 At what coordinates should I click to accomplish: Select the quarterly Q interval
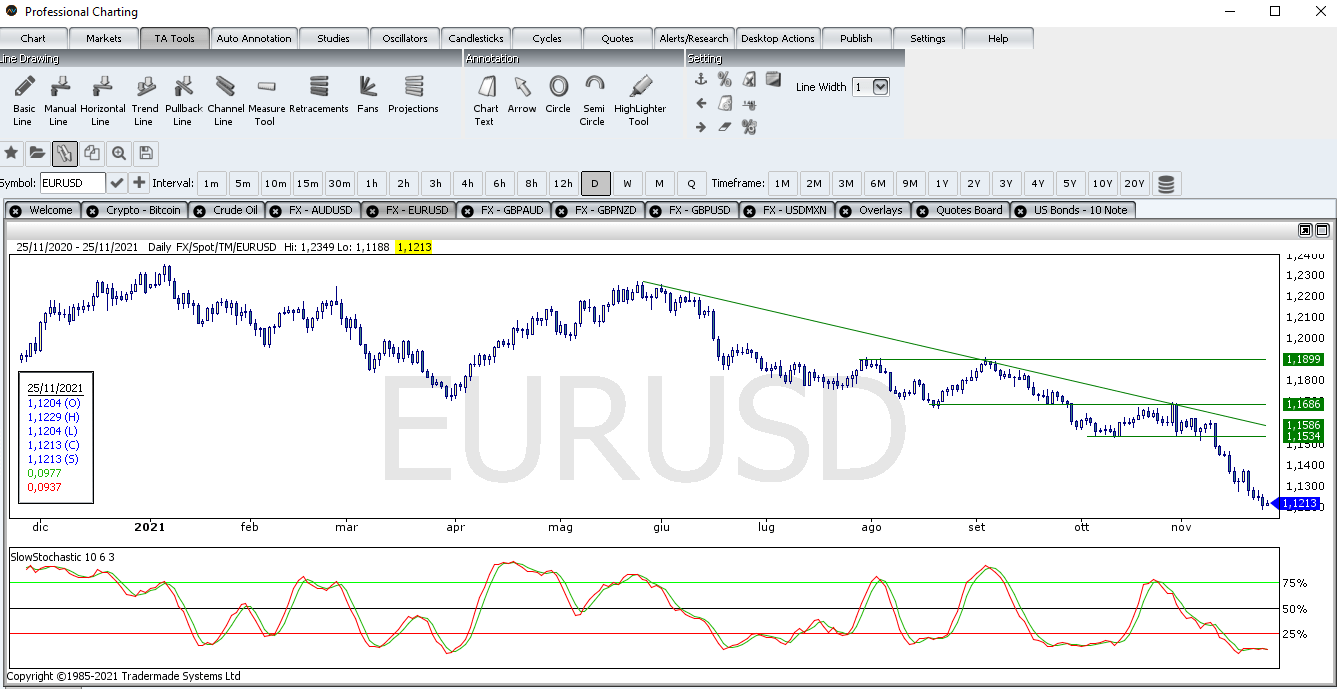(691, 183)
